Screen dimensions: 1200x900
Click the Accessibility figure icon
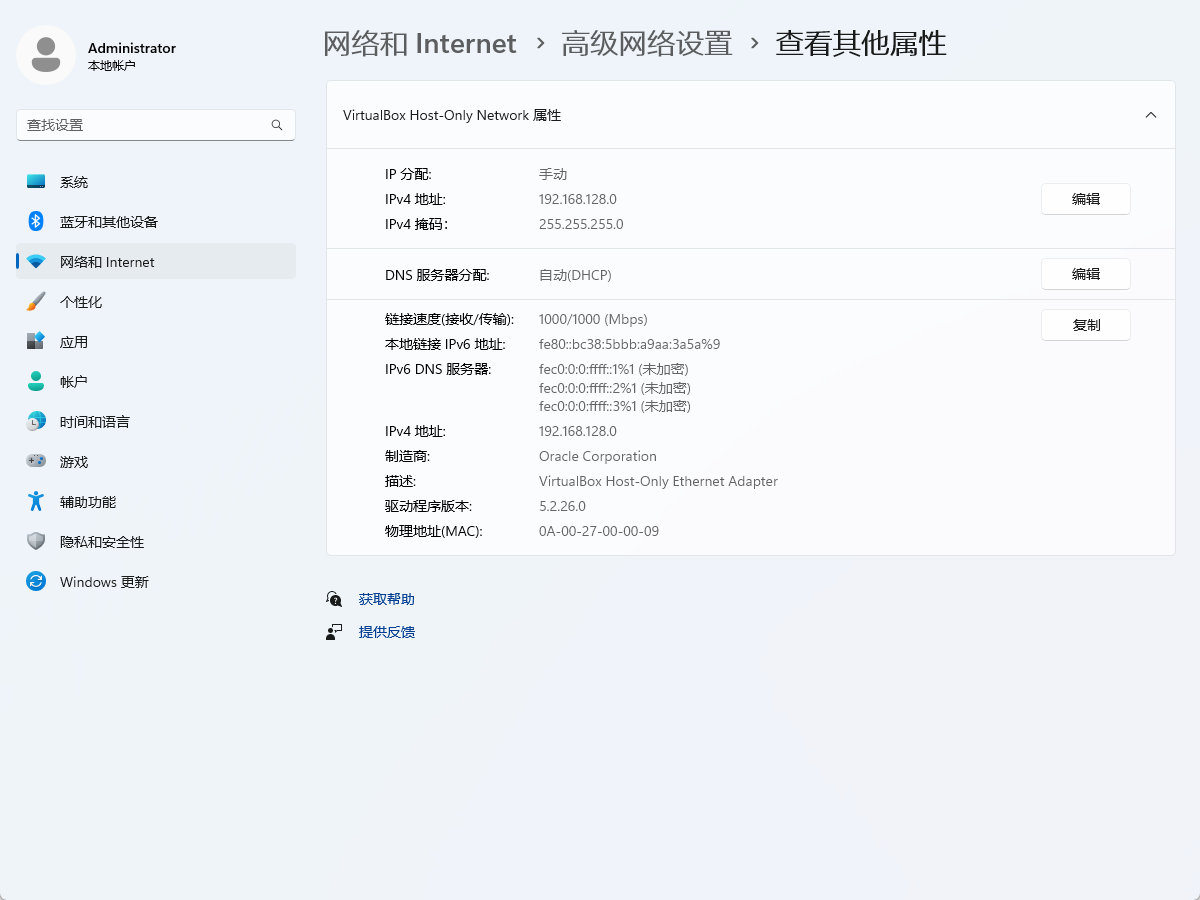pos(36,502)
